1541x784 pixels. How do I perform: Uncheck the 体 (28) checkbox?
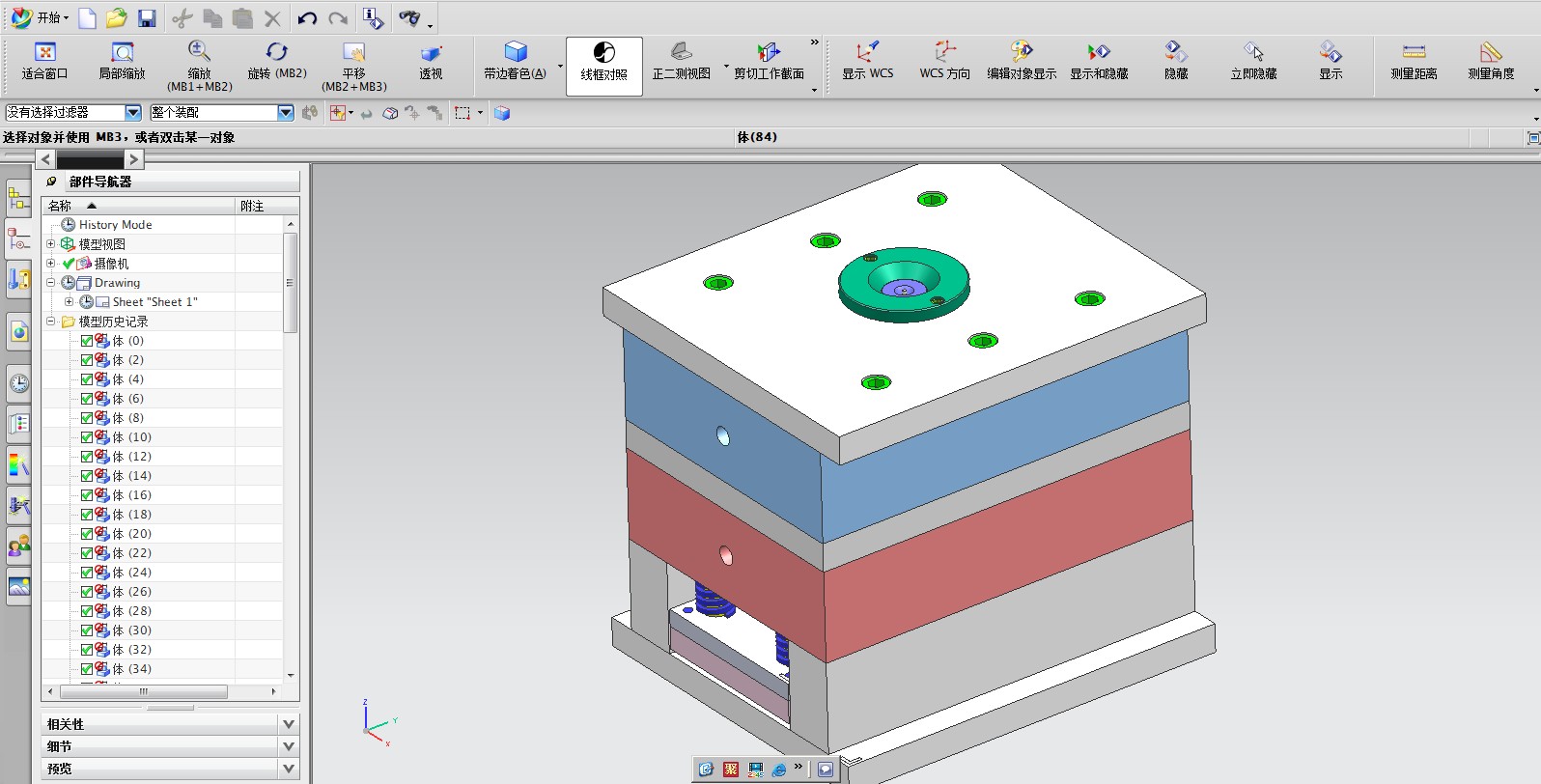point(87,611)
